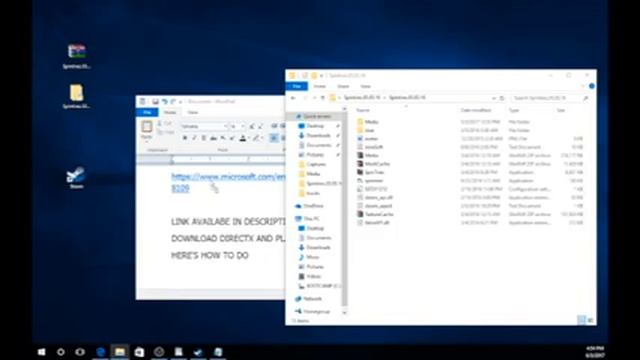Open the Steam desktop shortcut
Screen dimensions: 640x360
pyautogui.click(x=76, y=178)
